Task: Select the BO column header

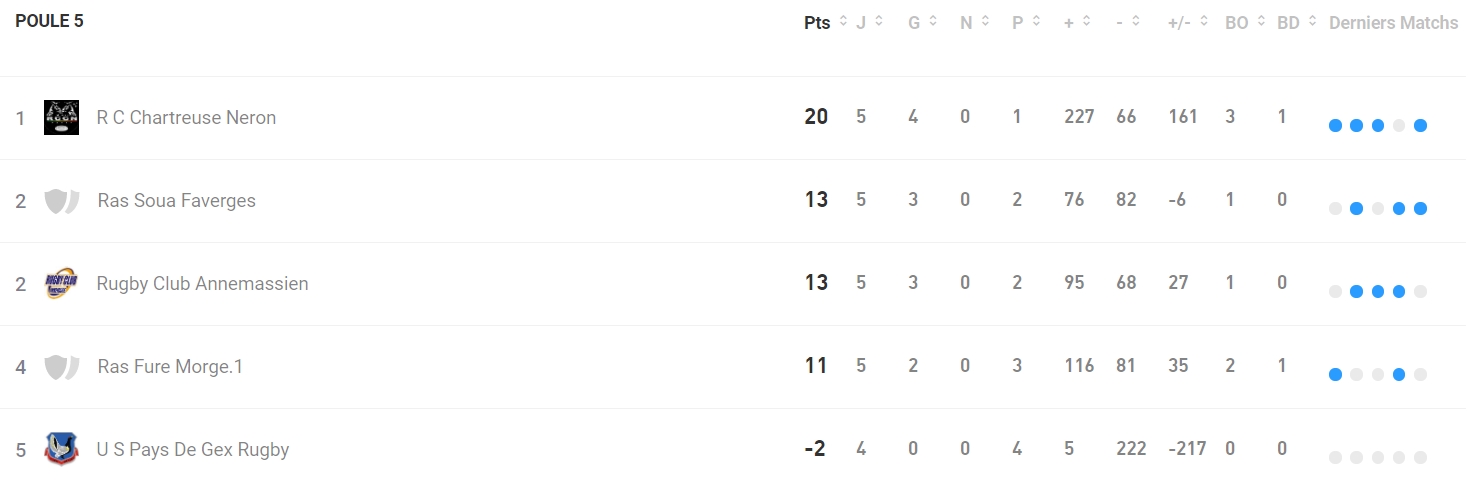Action: pyautogui.click(x=1237, y=22)
